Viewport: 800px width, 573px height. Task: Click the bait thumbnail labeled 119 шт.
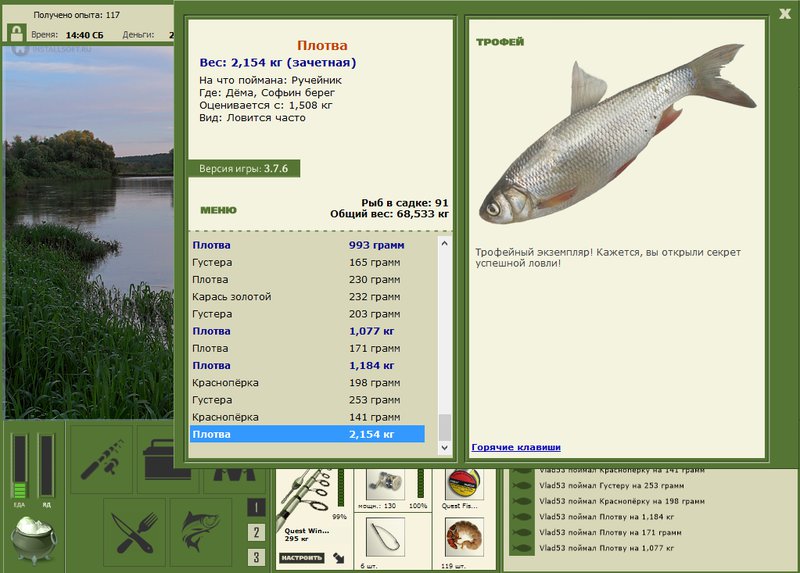(464, 537)
